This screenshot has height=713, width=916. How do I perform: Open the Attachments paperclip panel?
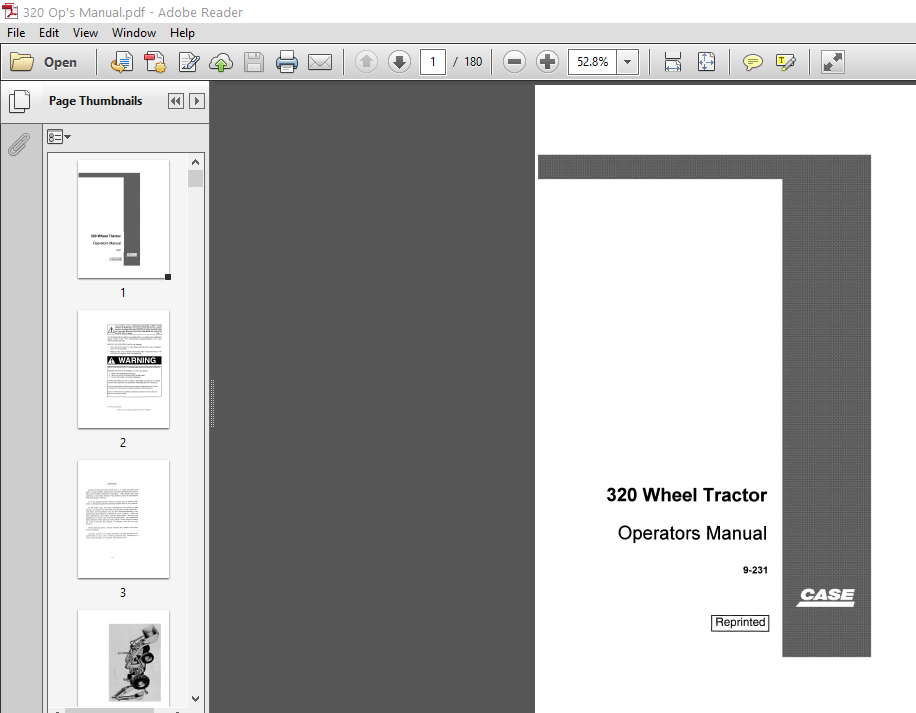[x=19, y=145]
